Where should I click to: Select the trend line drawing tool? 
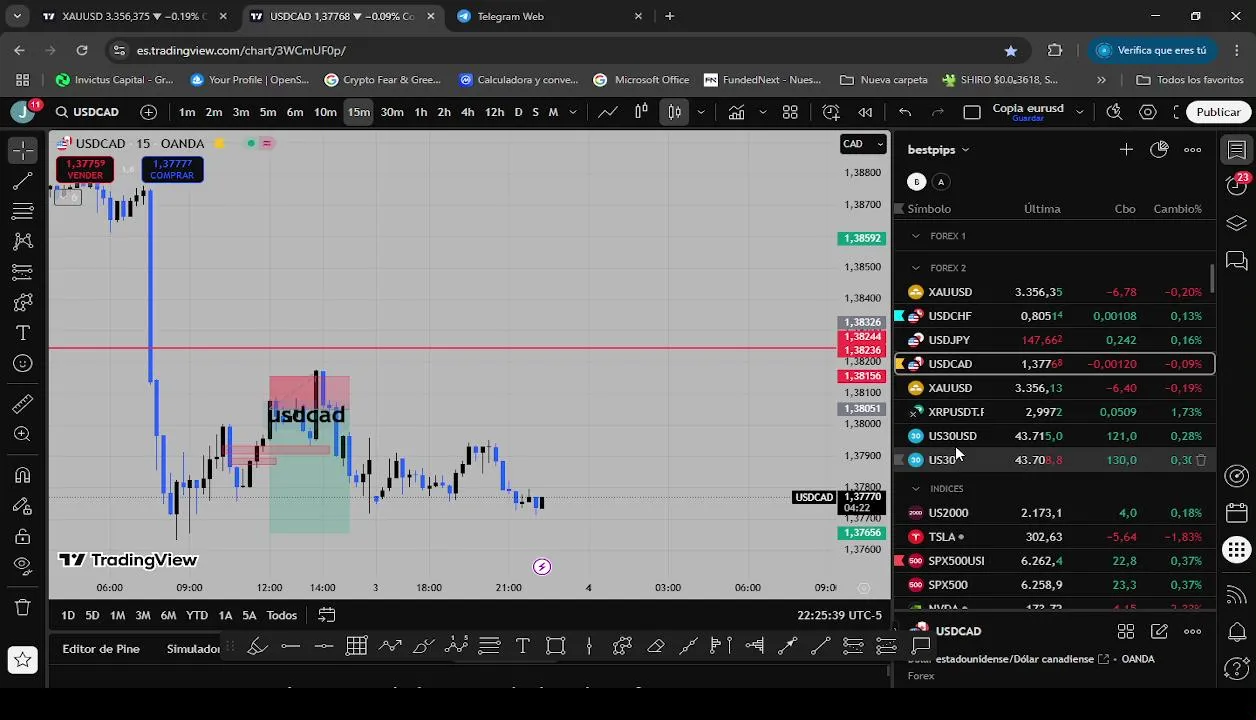tap(23, 181)
